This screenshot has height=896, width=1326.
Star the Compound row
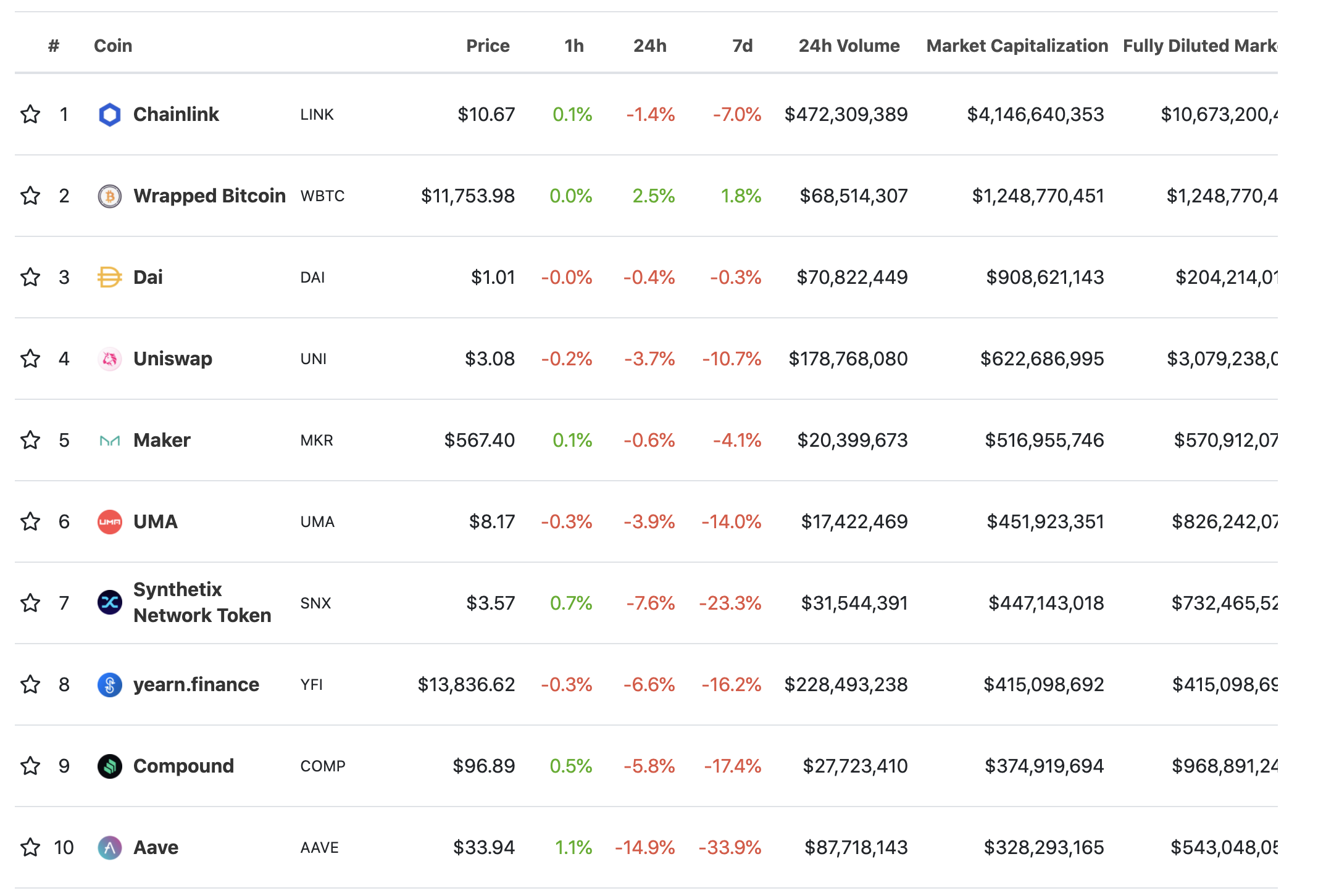click(30, 766)
